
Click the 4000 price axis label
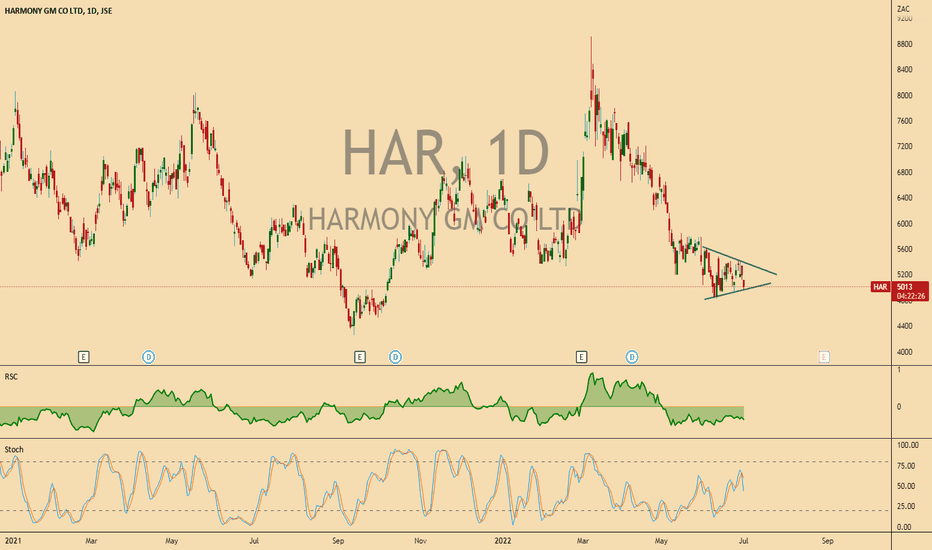click(905, 352)
